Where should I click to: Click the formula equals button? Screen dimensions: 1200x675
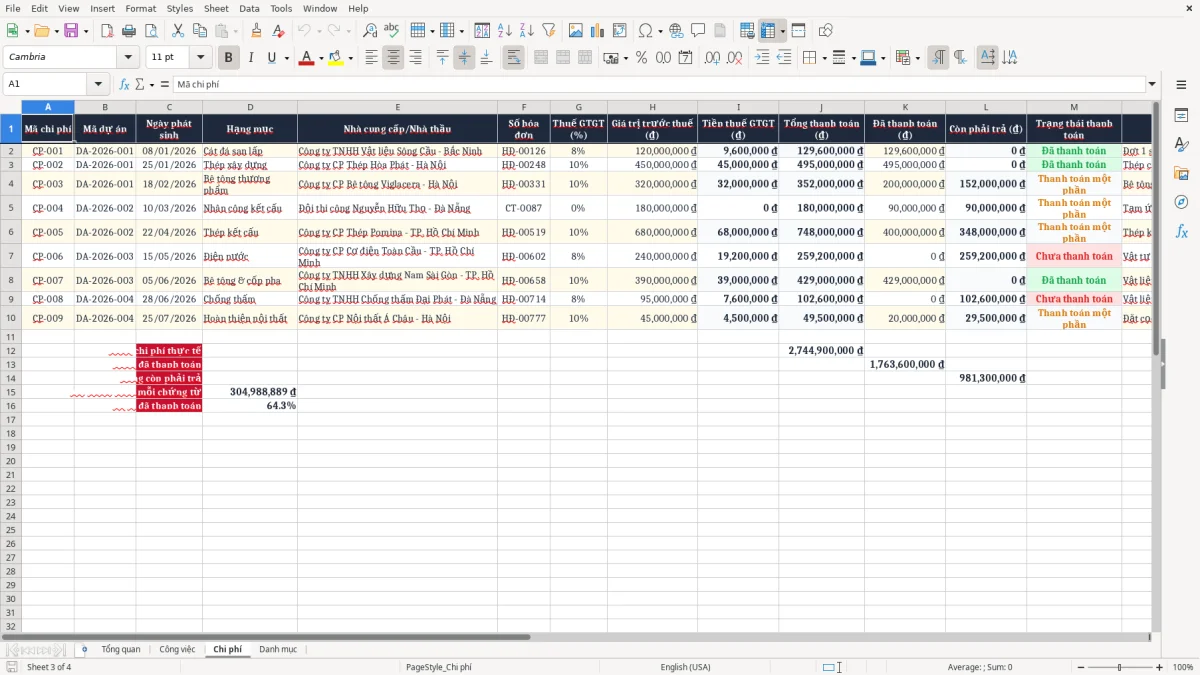164,84
